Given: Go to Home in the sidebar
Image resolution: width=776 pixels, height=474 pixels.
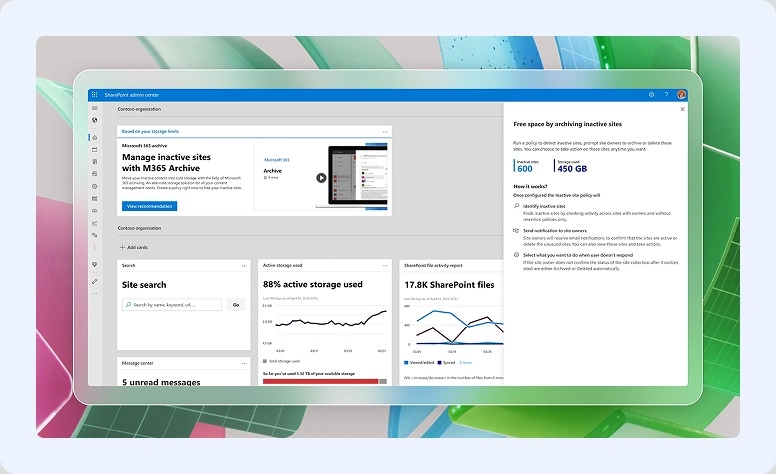Looking at the screenshot, I should point(95,138).
